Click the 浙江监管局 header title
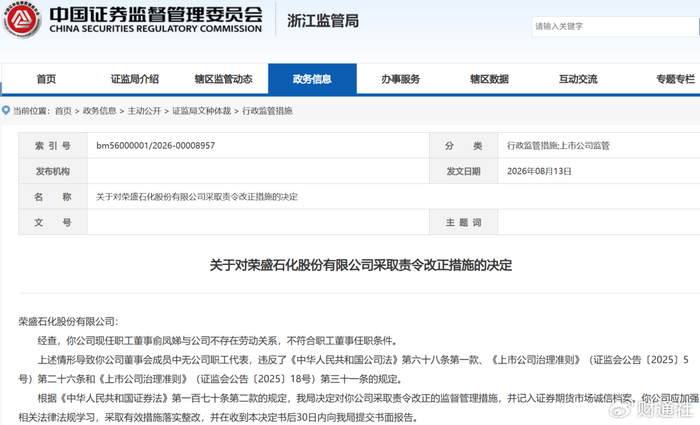700x425 pixels. [x=322, y=21]
